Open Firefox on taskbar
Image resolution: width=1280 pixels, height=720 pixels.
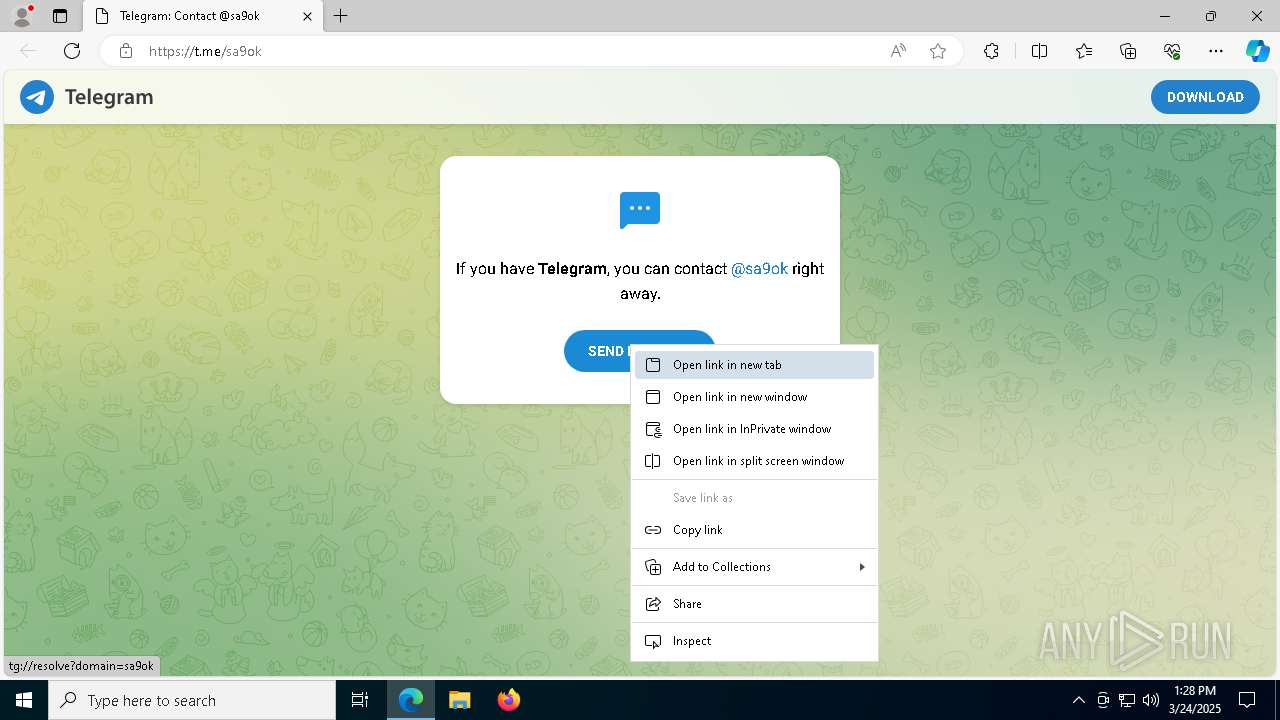pos(508,700)
